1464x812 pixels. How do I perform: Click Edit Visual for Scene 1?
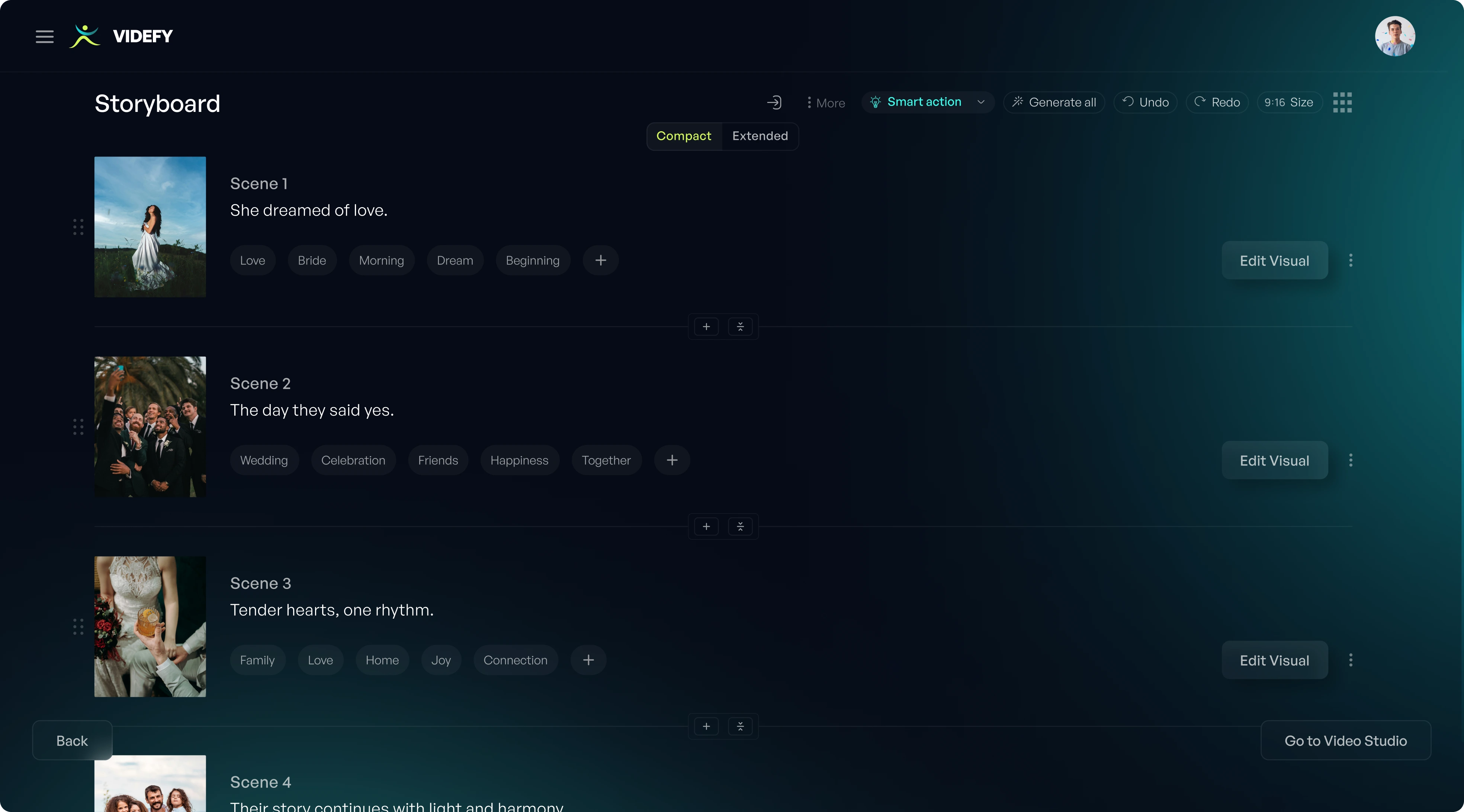(1274, 260)
